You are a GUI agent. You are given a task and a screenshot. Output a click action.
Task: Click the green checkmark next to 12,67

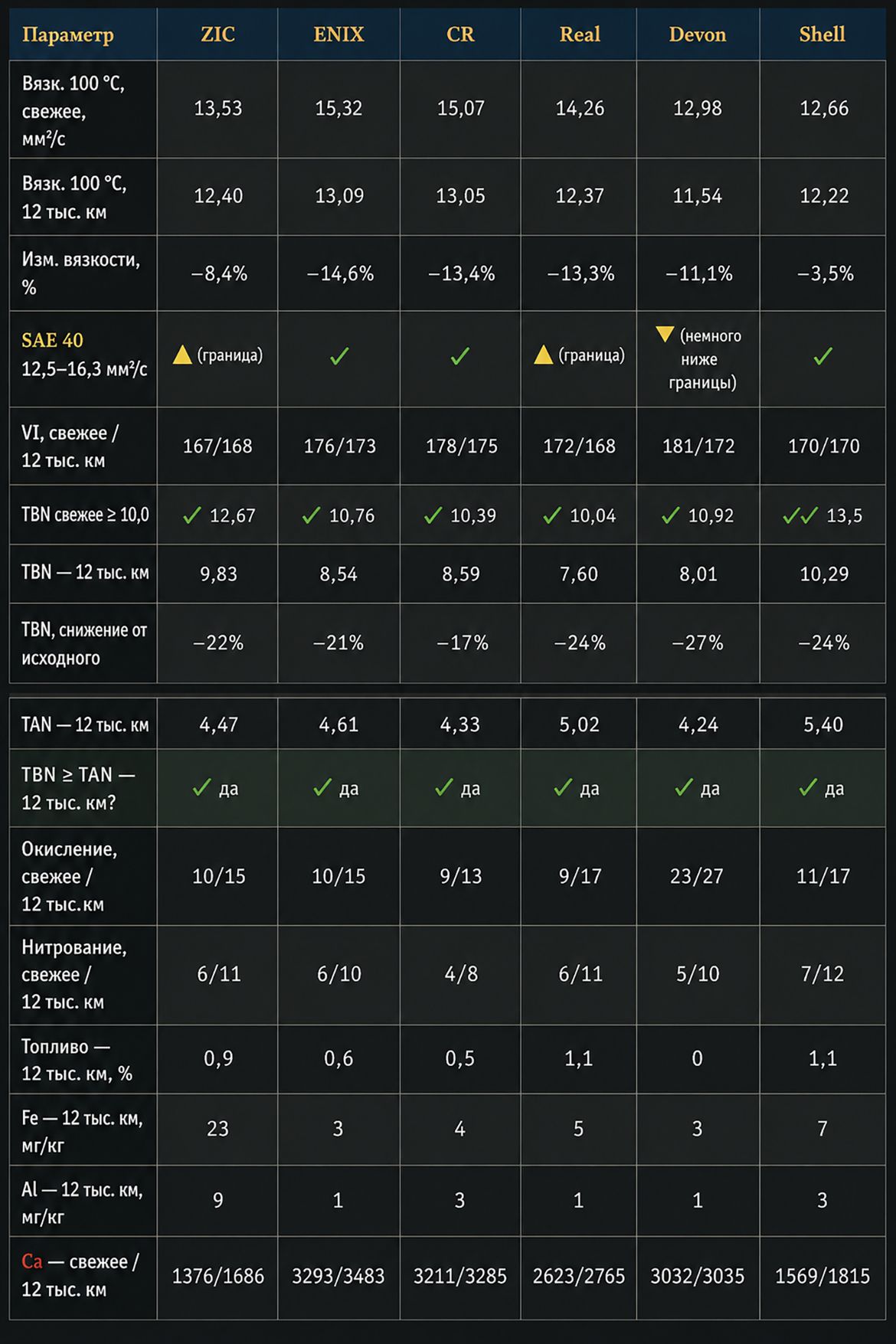pyautogui.click(x=192, y=515)
